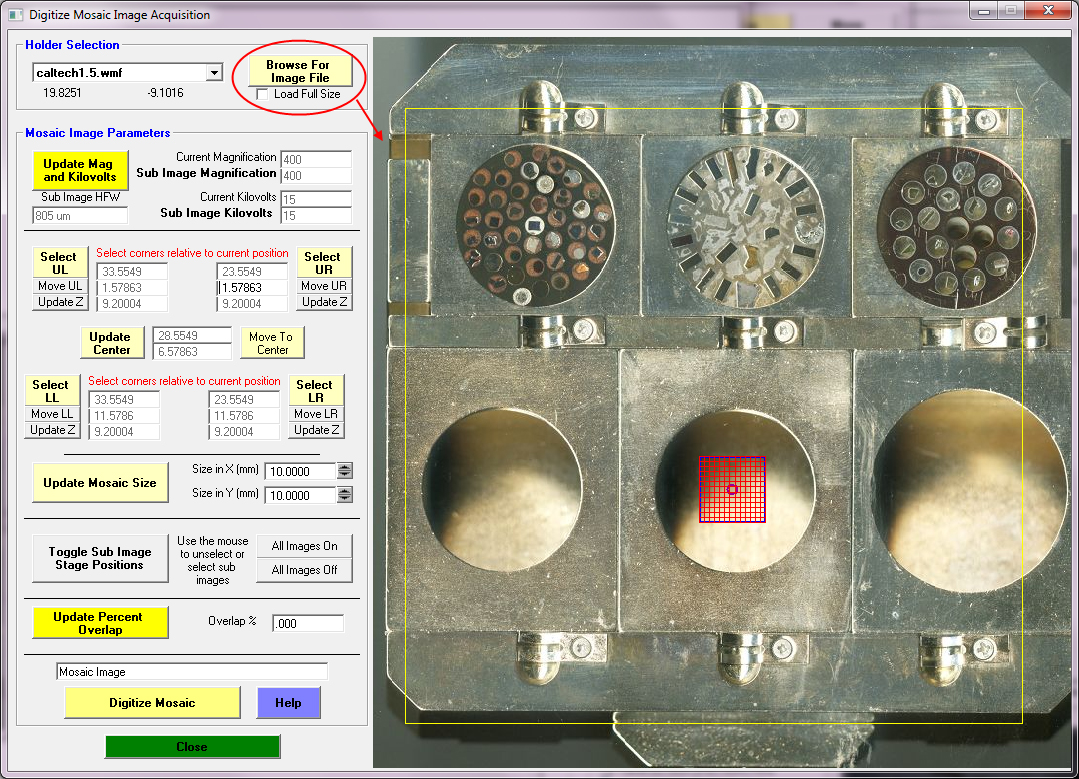Toggle Sub Image Stage Positions
This screenshot has width=1079, height=779.
tap(99, 558)
